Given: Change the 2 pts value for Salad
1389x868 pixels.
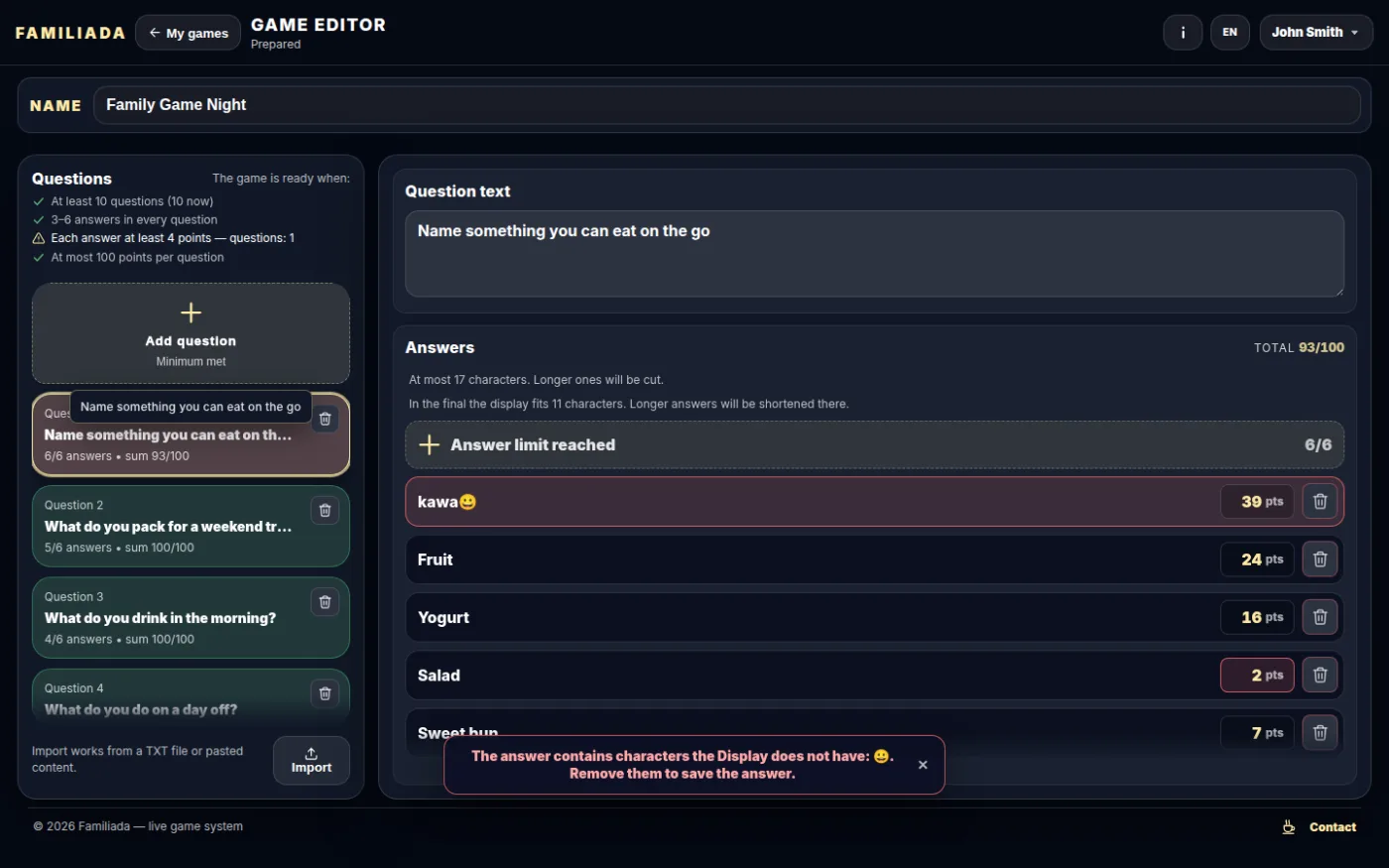Looking at the screenshot, I should [x=1257, y=676].
